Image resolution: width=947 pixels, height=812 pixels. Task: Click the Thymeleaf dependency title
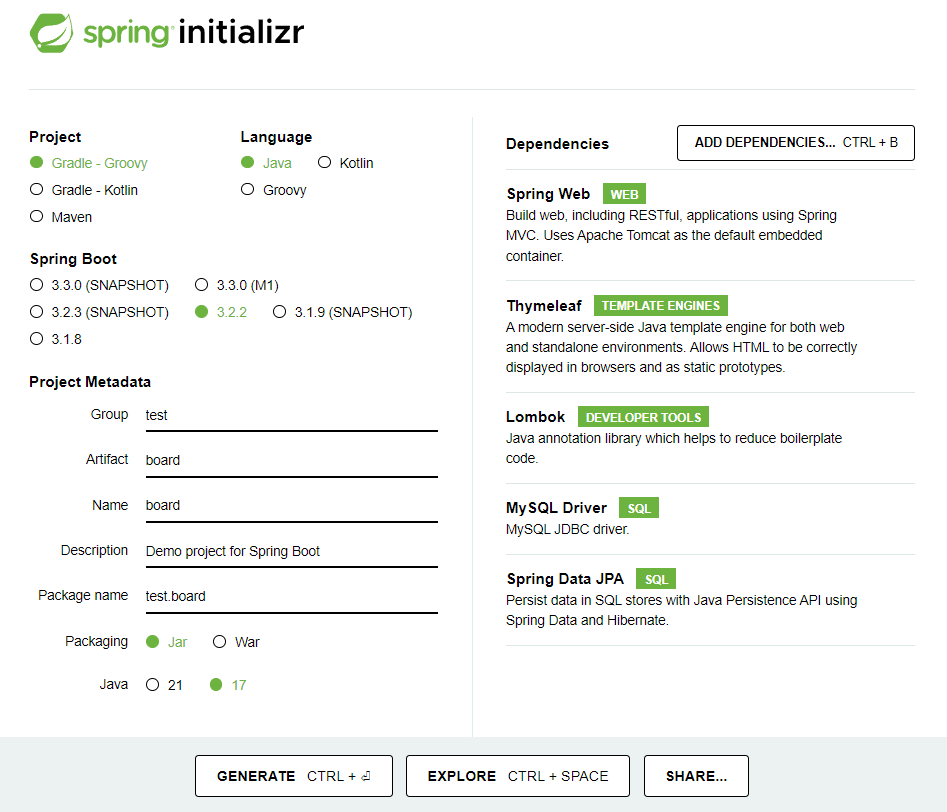(544, 306)
